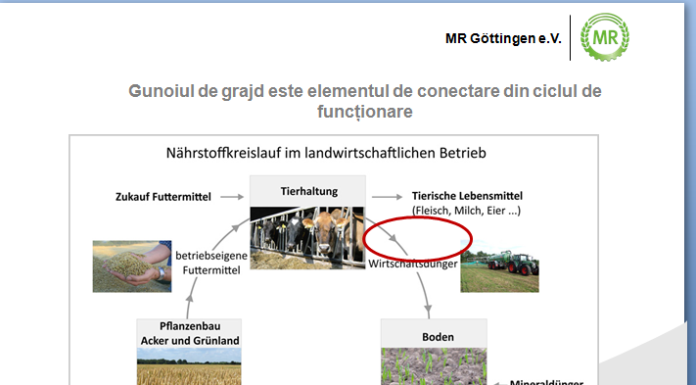This screenshot has height=385, width=696.
Task: Select the betriebseigene Futtermittel text
Action: (211, 263)
